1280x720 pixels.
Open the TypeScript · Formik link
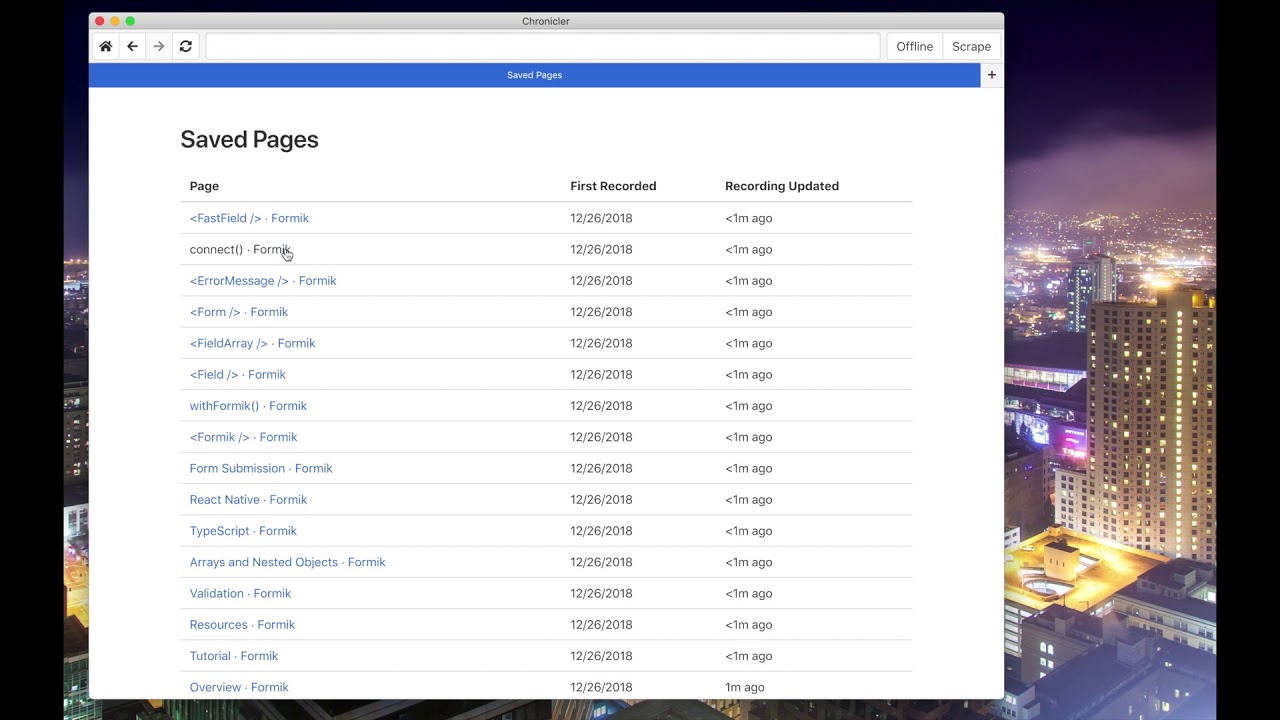point(243,531)
